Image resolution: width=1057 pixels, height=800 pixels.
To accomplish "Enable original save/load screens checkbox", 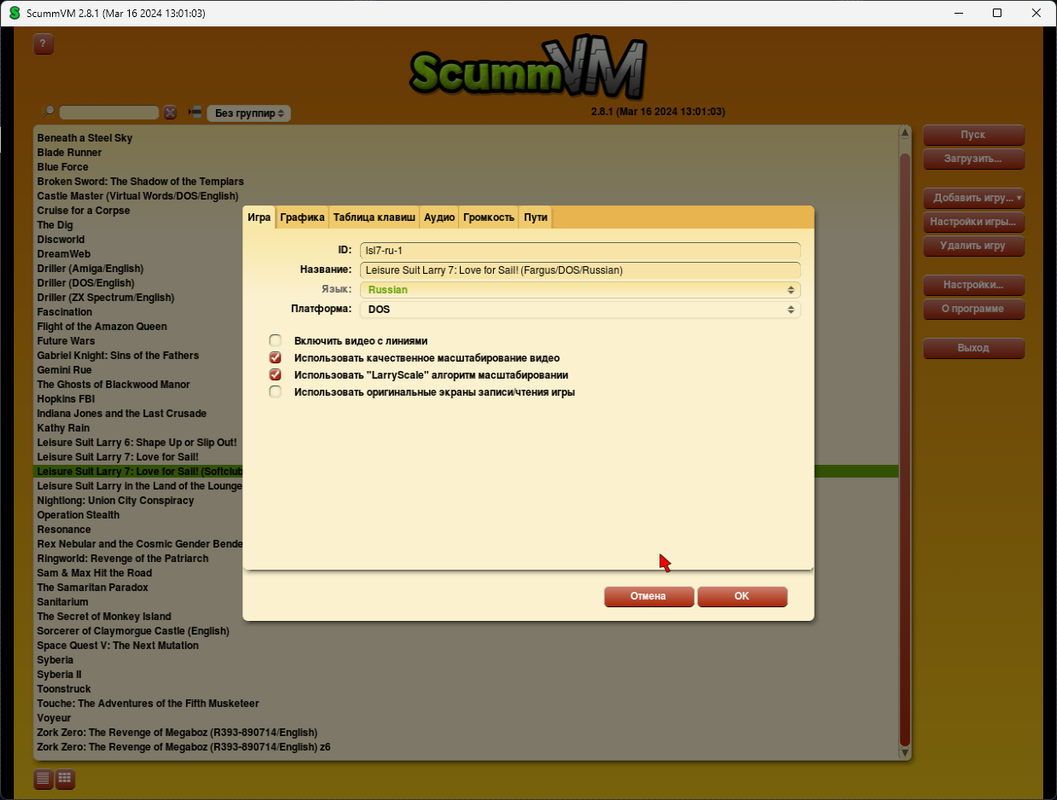I will point(275,392).
